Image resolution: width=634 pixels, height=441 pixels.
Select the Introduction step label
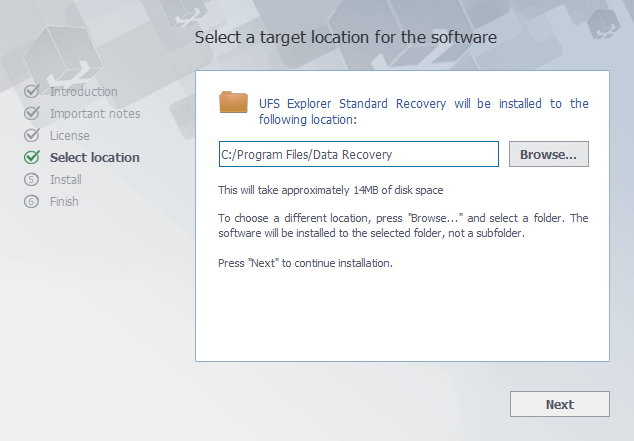(x=84, y=92)
